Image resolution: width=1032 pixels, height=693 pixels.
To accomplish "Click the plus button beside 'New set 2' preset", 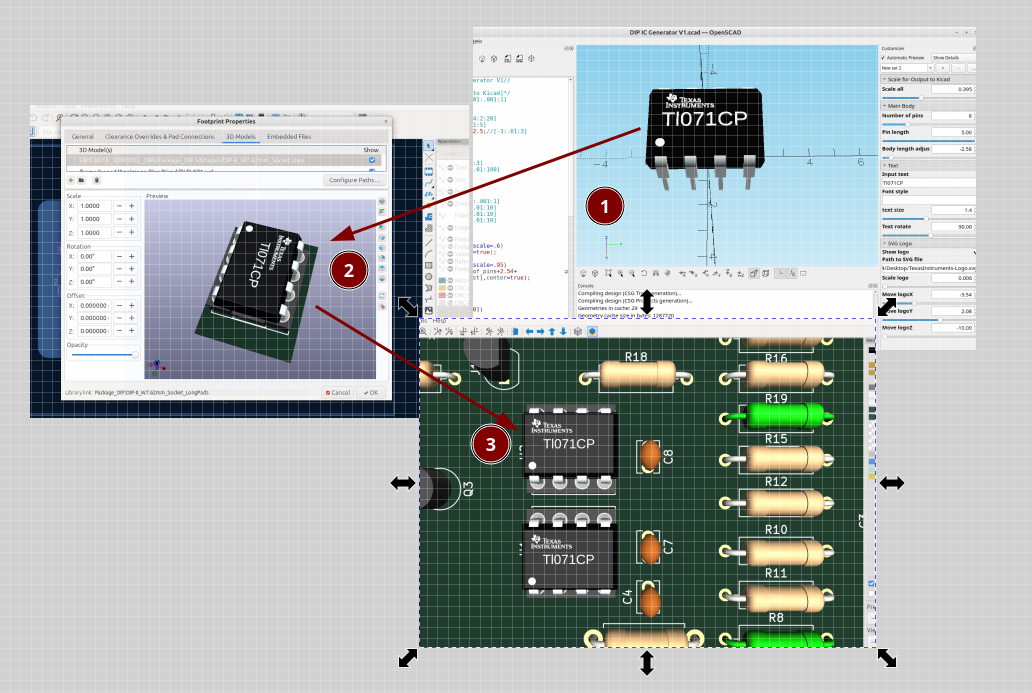I will point(943,68).
